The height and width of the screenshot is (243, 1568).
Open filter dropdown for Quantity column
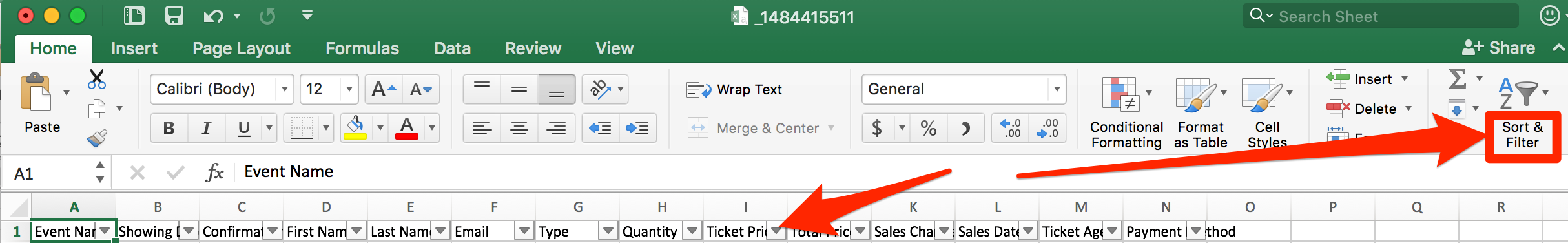click(692, 231)
